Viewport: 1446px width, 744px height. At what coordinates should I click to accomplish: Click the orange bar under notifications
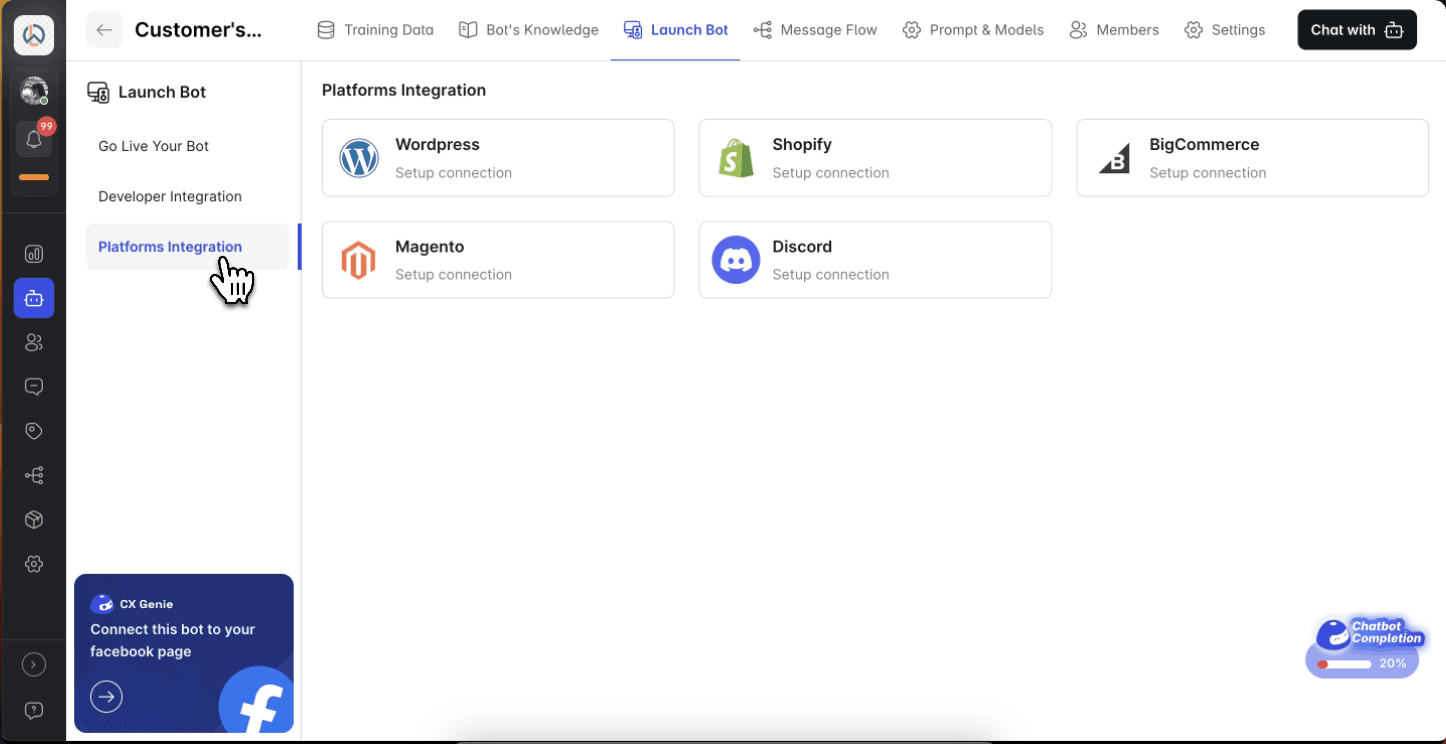34,177
